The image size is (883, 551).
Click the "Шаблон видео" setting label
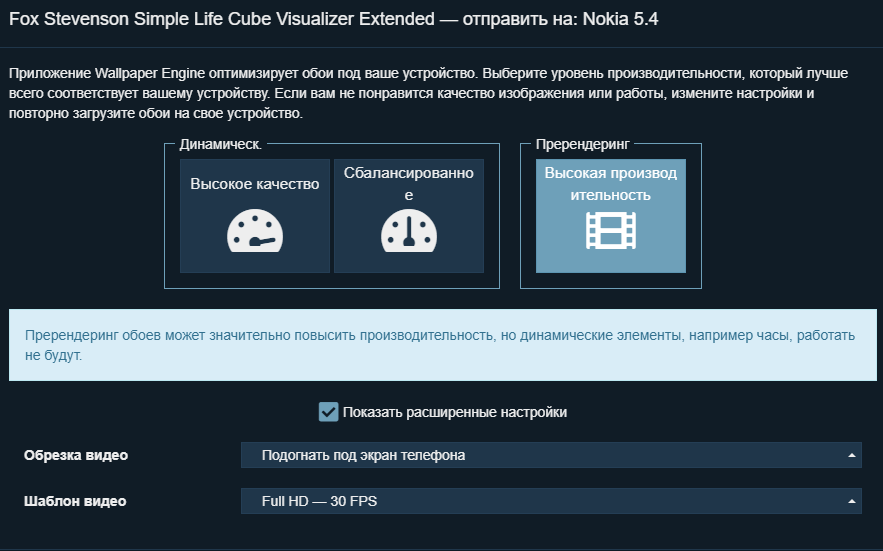(x=75, y=501)
